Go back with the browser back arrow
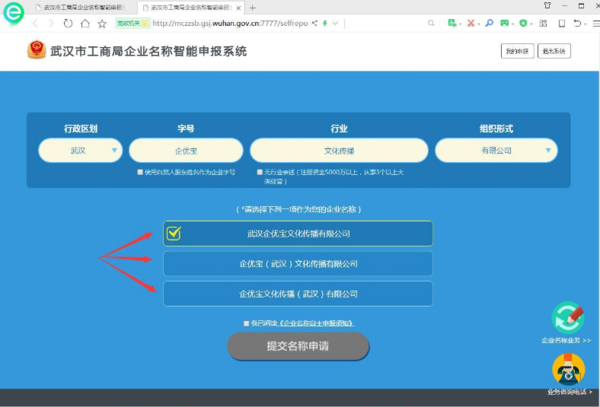 [35, 24]
